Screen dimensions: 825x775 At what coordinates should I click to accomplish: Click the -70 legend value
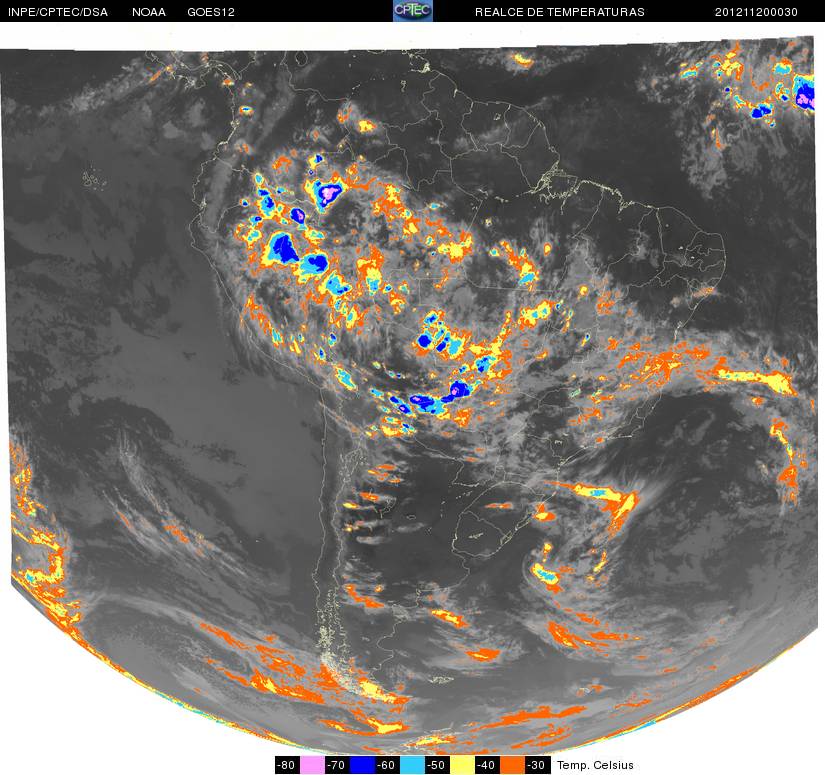337,765
